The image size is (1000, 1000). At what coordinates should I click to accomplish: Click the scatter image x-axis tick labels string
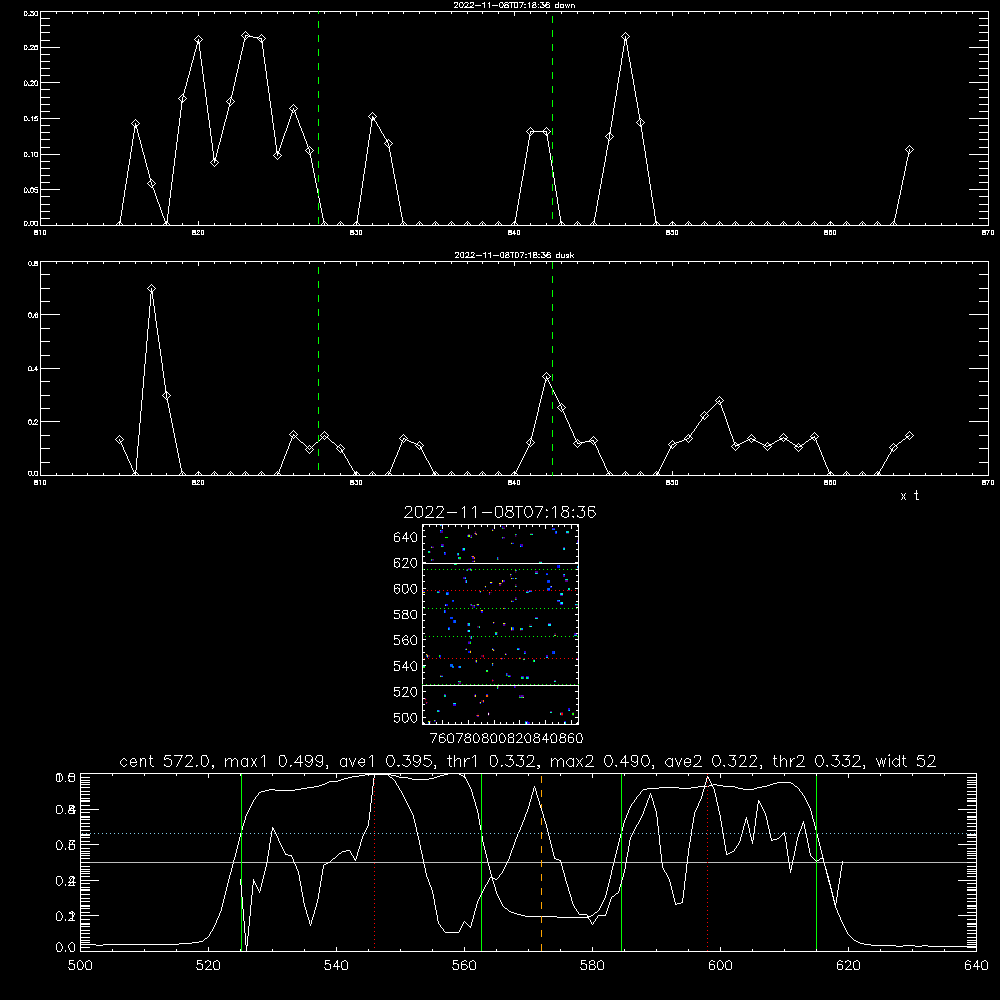506,738
